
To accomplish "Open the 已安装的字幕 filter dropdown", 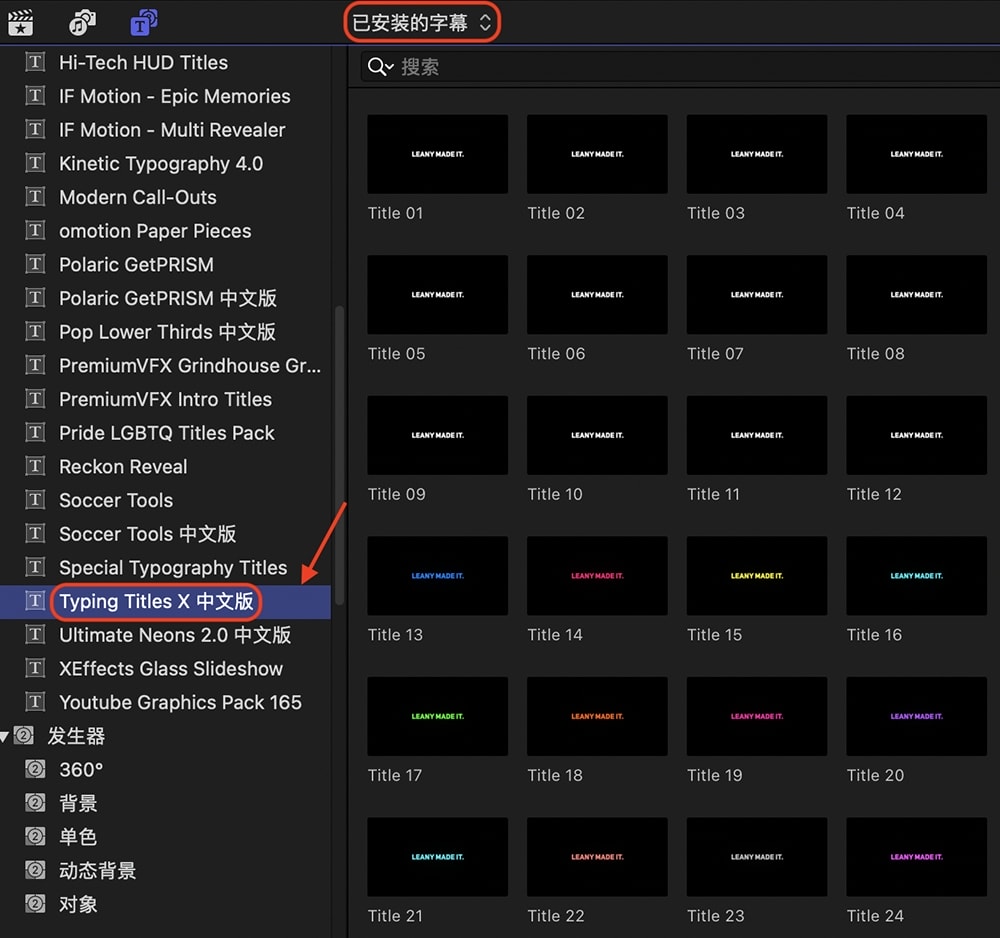I will tap(421, 22).
